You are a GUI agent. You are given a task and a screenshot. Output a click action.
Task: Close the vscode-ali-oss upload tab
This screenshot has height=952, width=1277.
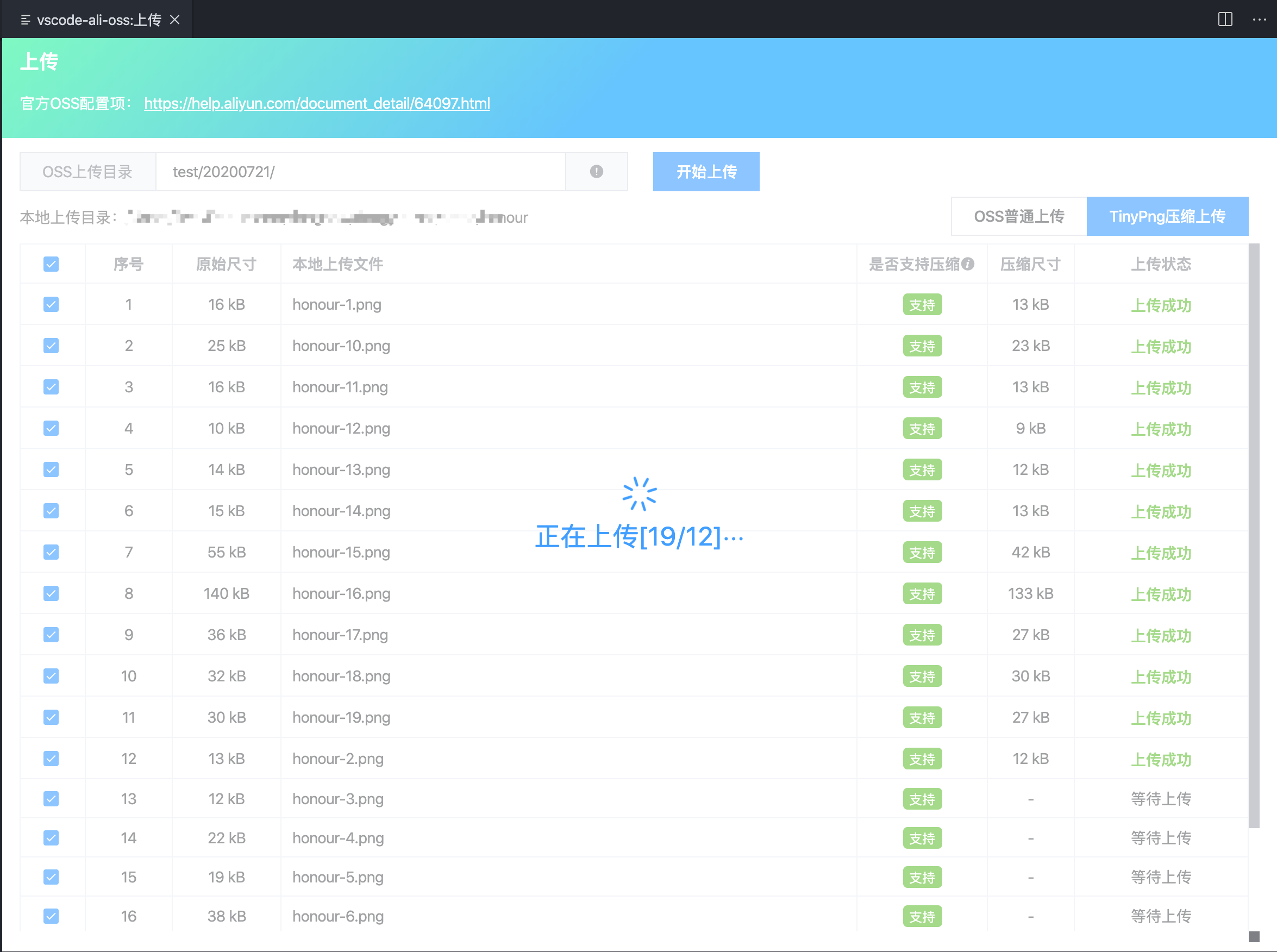[175, 20]
